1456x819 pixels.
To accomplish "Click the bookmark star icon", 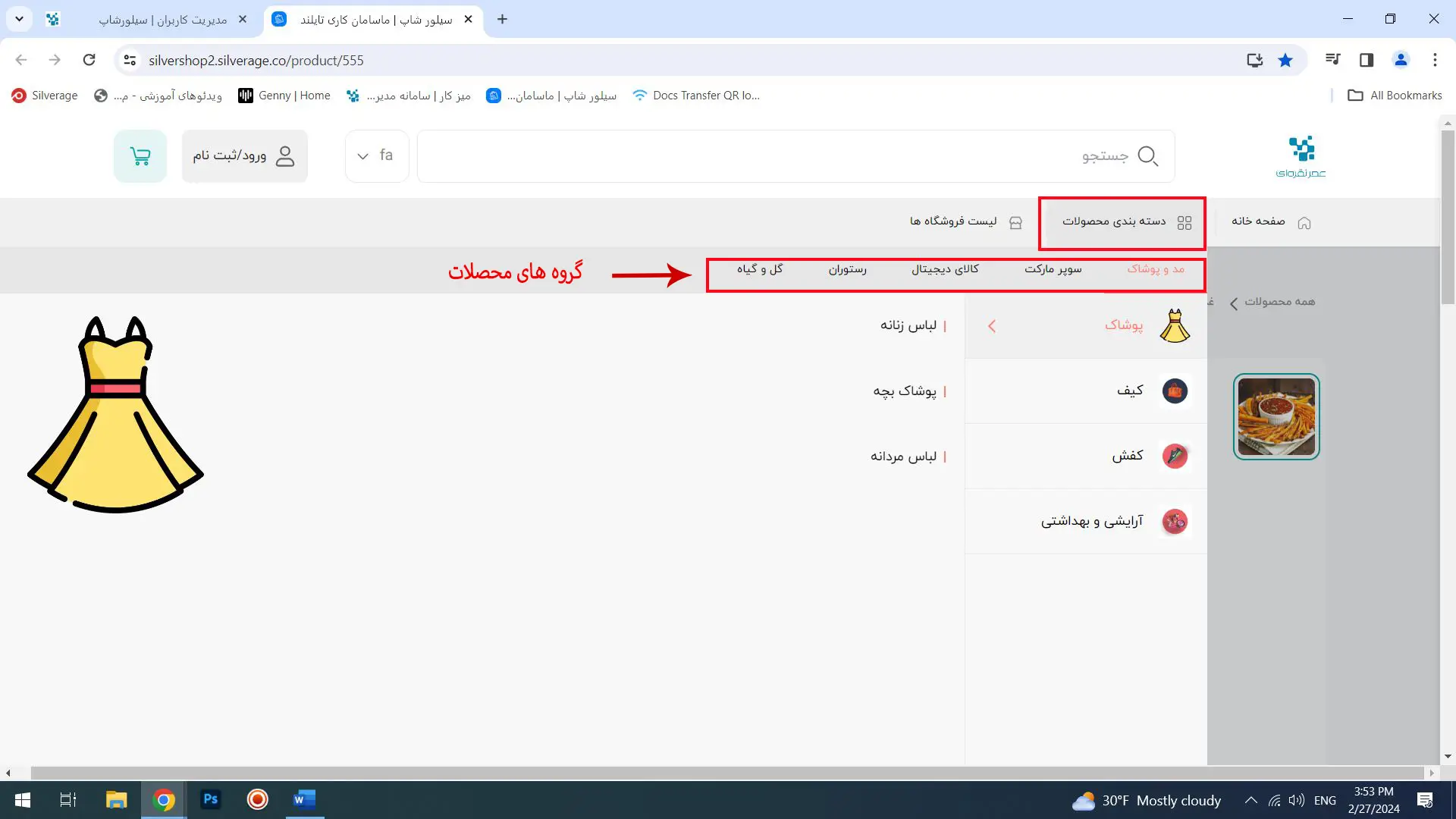I will tap(1285, 60).
